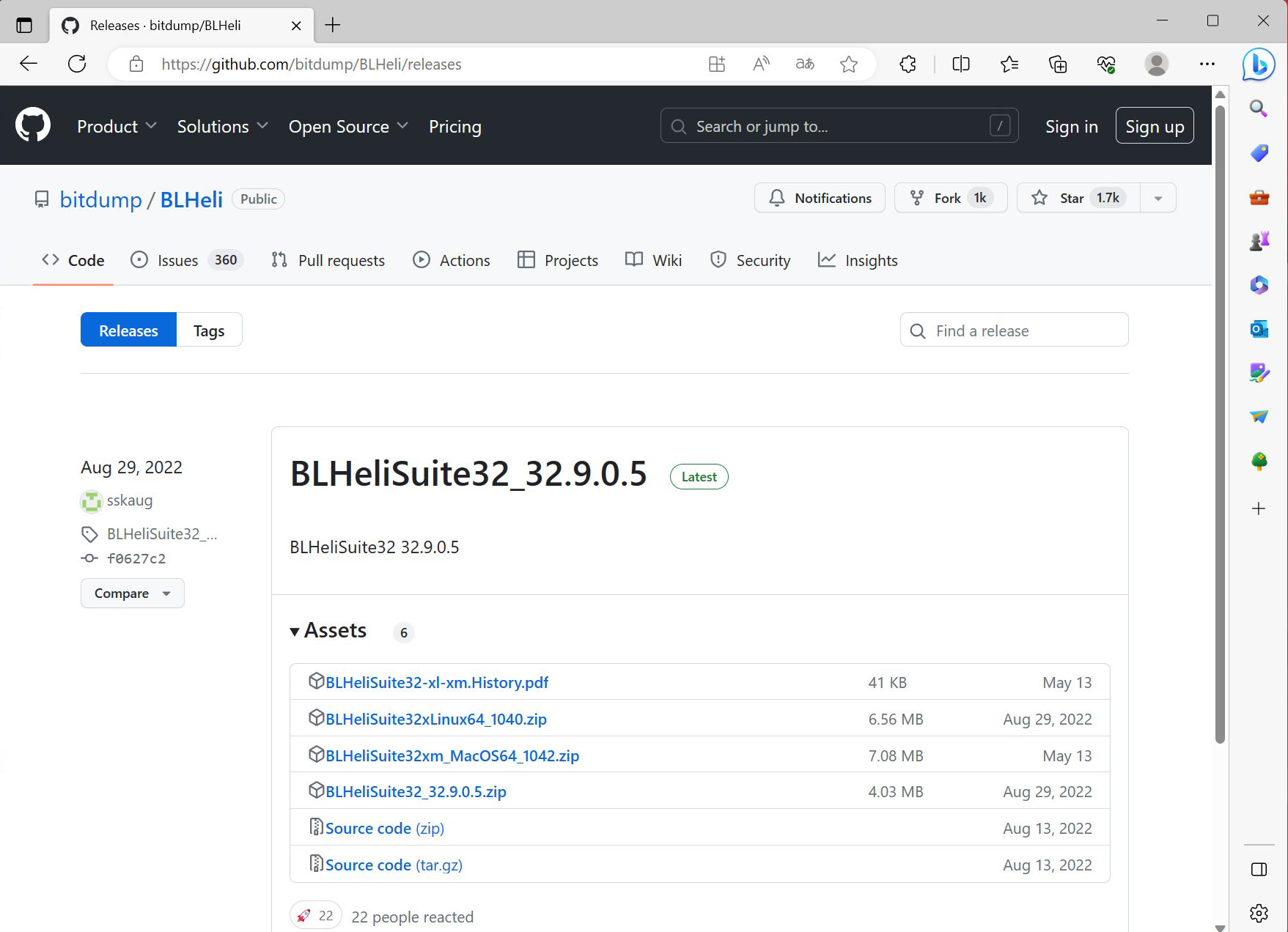Download BLHeliSuite32xLinux64_1040.zip
The width and height of the screenshot is (1288, 932).
[436, 719]
